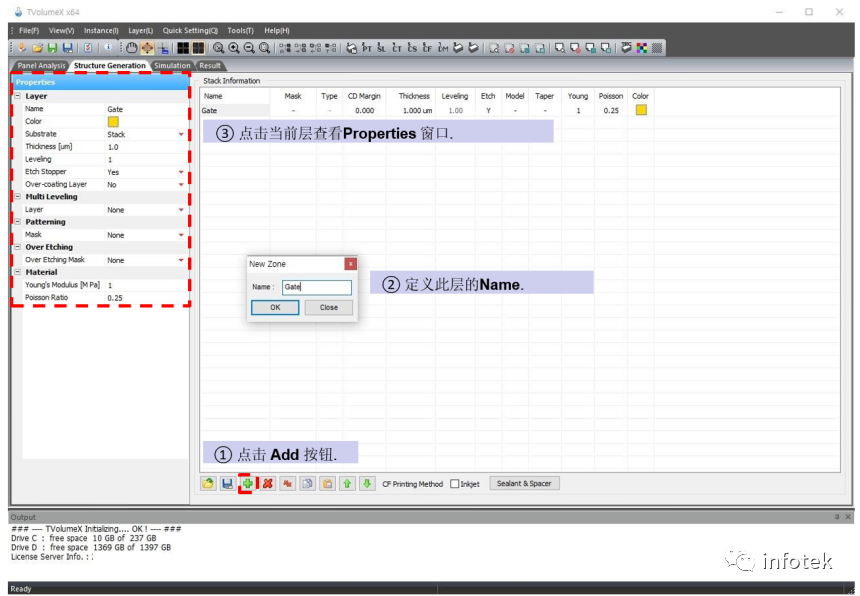Image resolution: width=860 pixels, height=596 pixels.
Task: Toggle the Inkjet checkbox
Action: (454, 484)
